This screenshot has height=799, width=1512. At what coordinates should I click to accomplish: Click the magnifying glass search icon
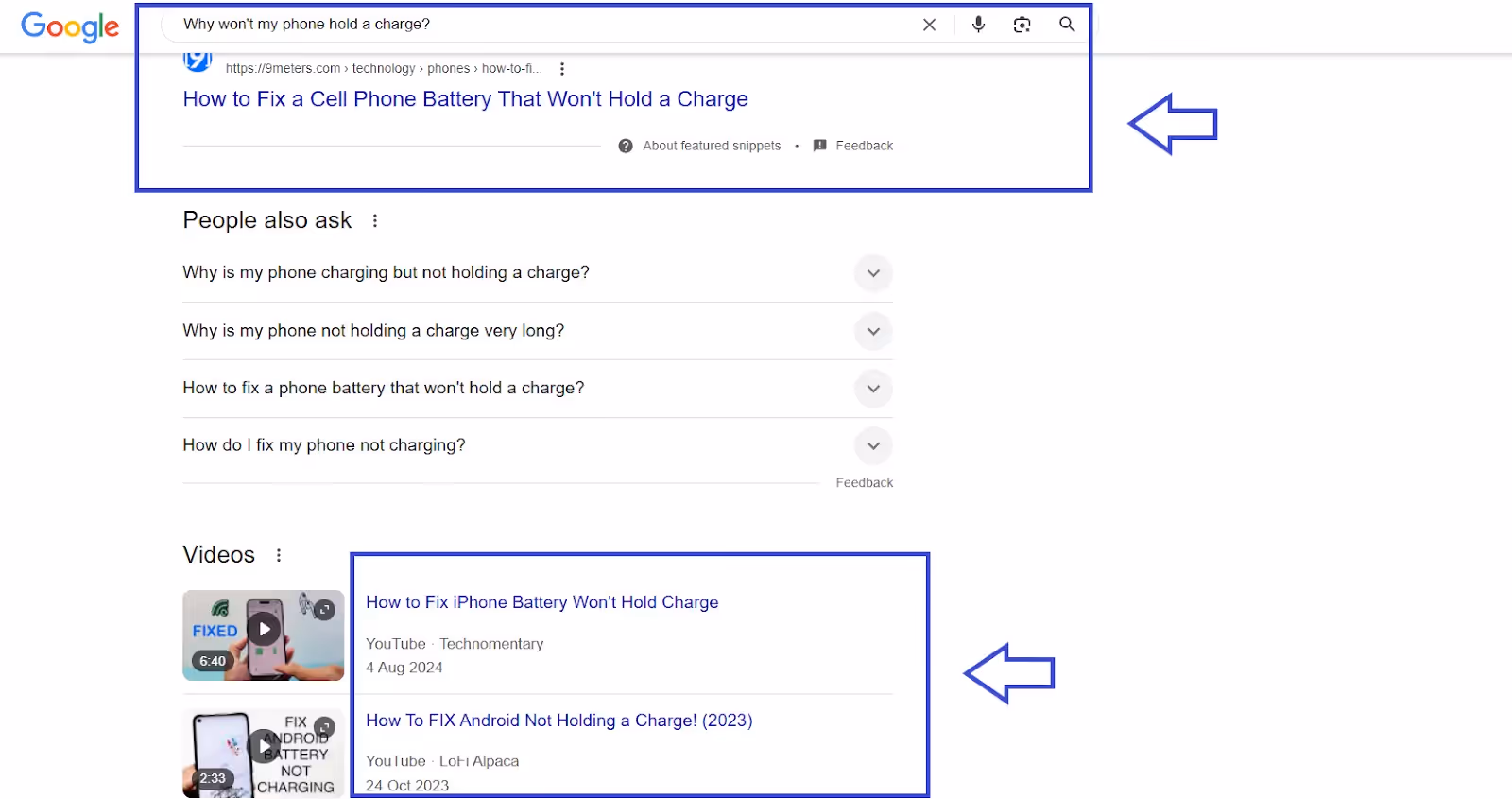(x=1067, y=25)
